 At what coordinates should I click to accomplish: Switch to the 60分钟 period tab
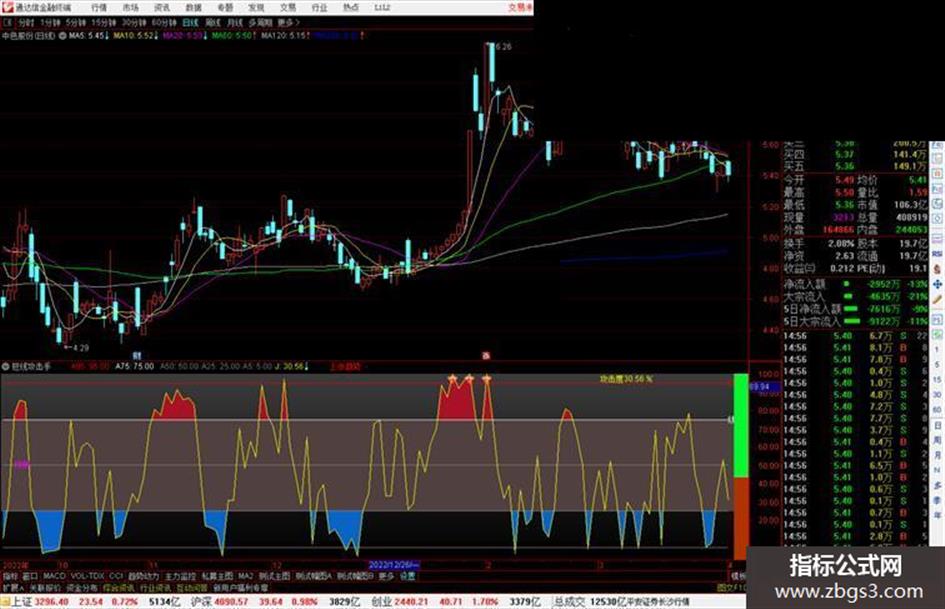click(x=164, y=23)
